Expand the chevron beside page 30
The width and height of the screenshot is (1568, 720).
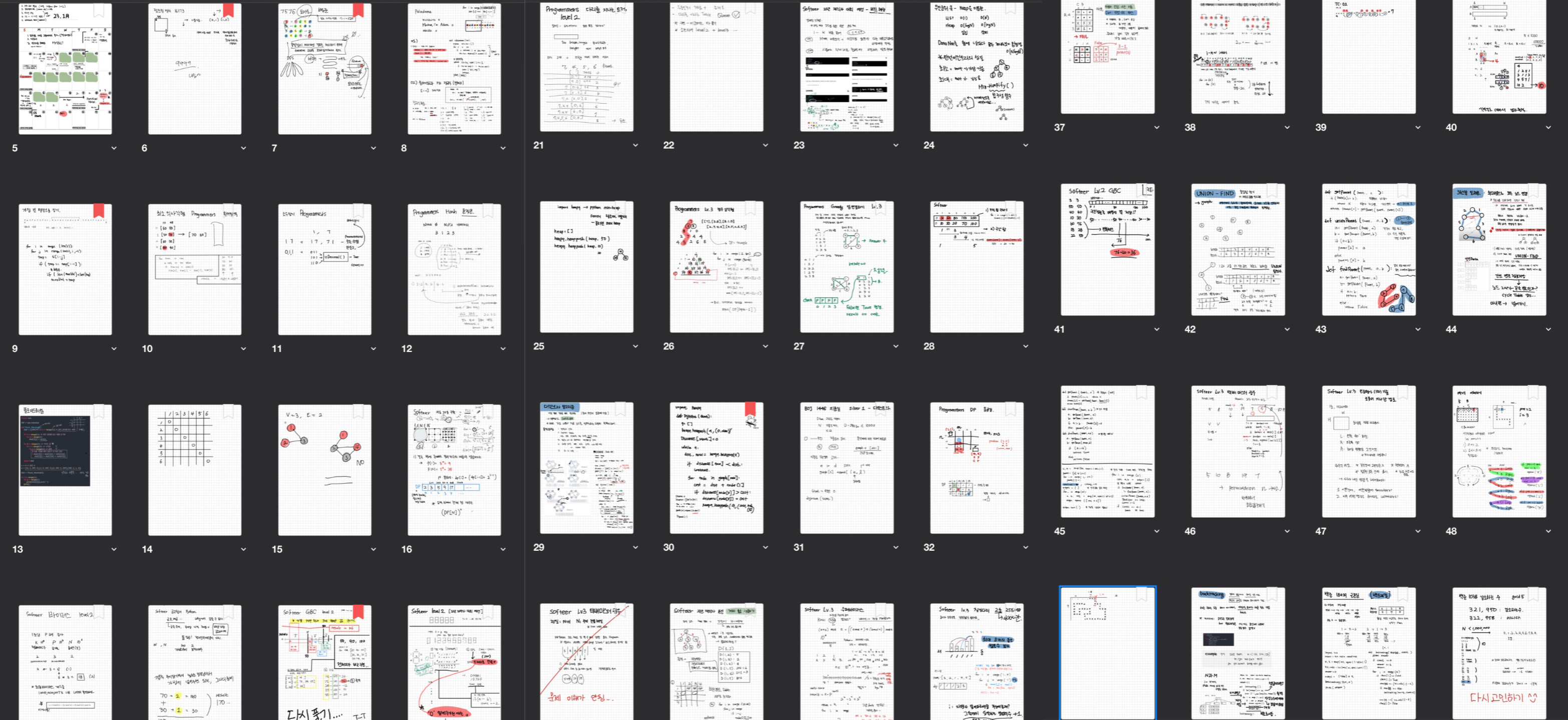point(765,547)
